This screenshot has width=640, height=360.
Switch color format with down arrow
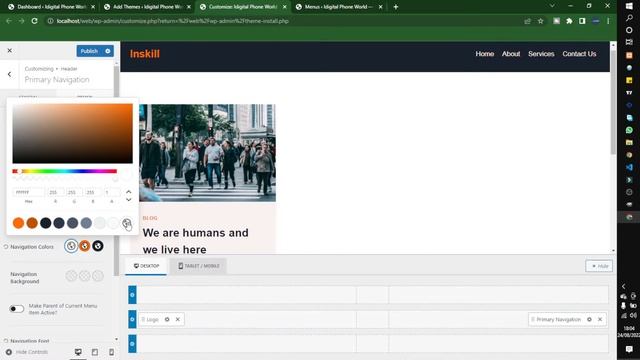[129, 200]
